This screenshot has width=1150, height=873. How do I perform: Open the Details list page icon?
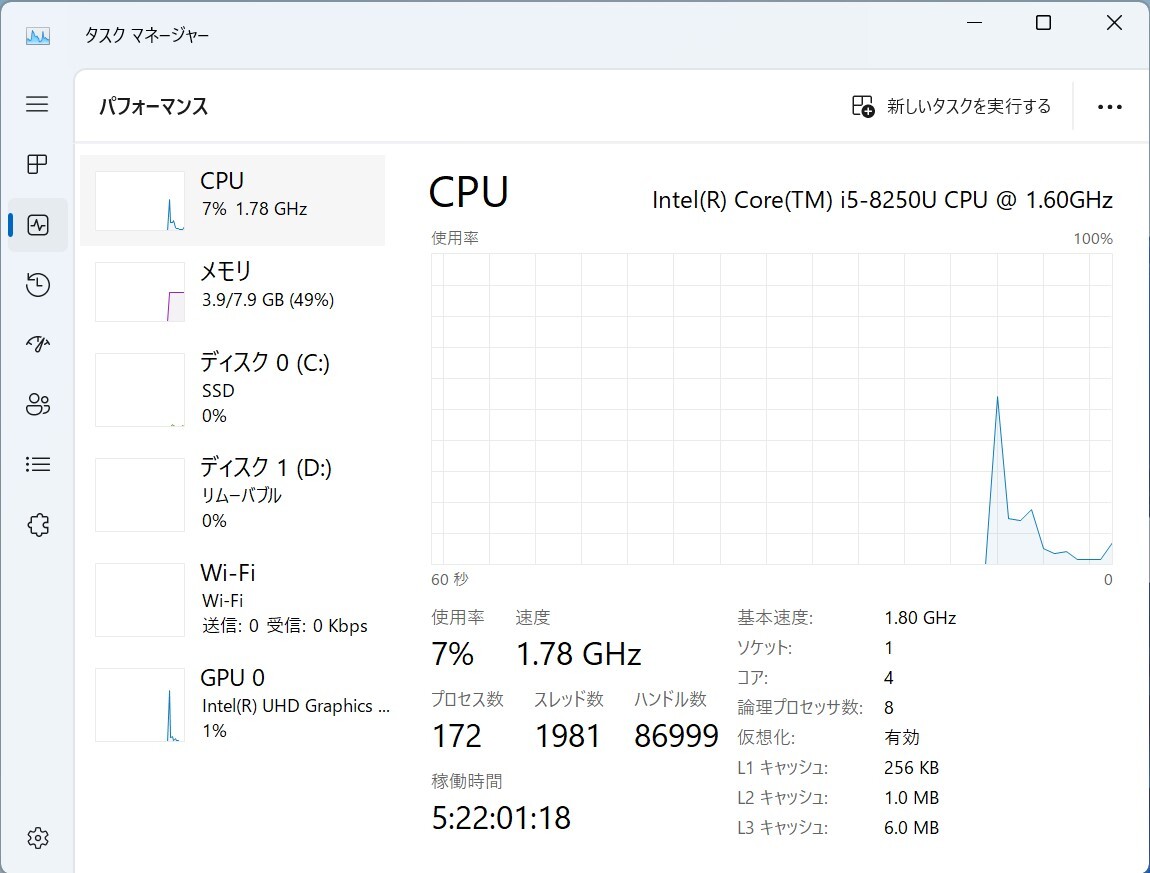tap(37, 464)
